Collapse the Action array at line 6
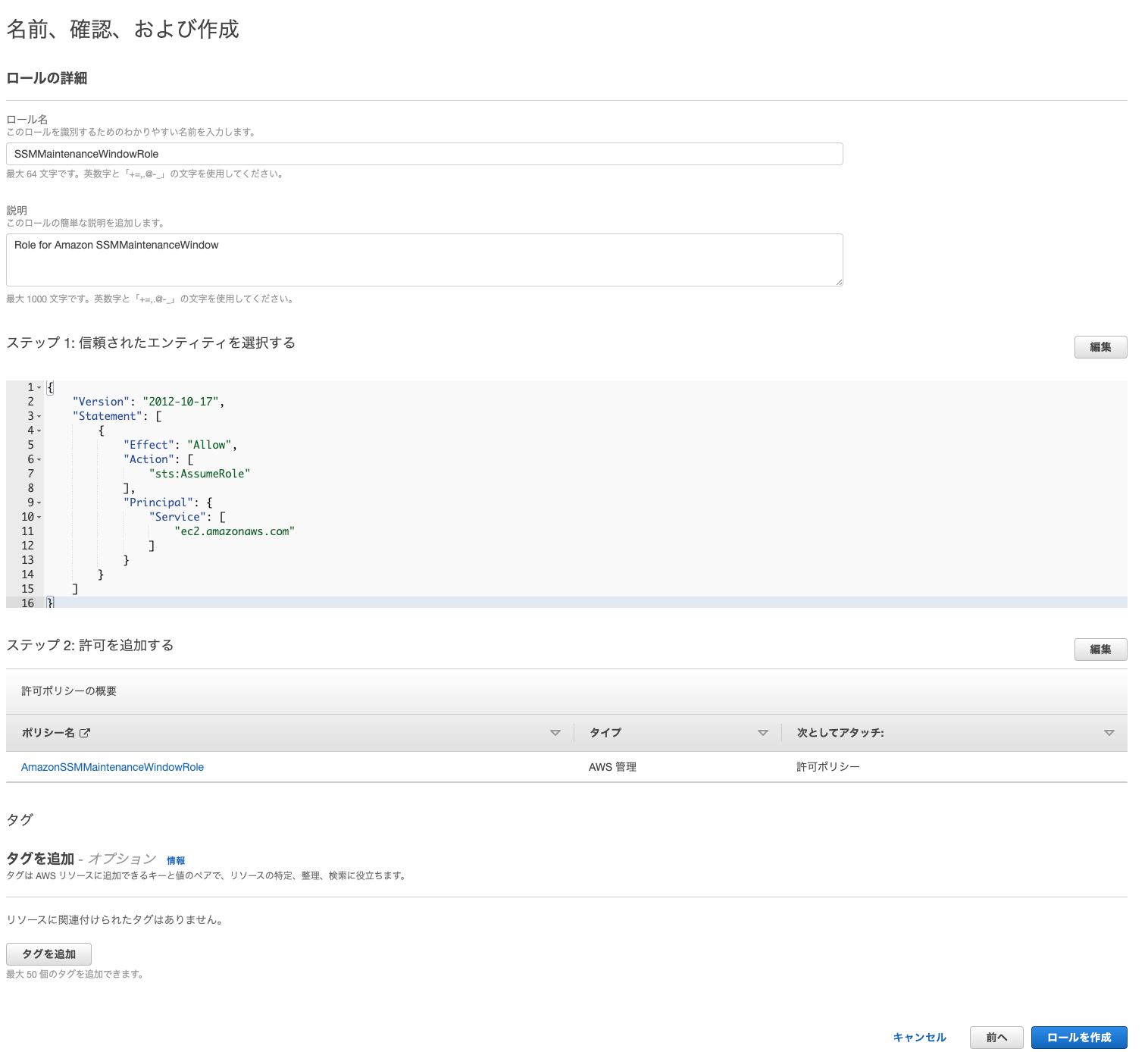Viewport: 1148px width, 1052px height. (38, 459)
